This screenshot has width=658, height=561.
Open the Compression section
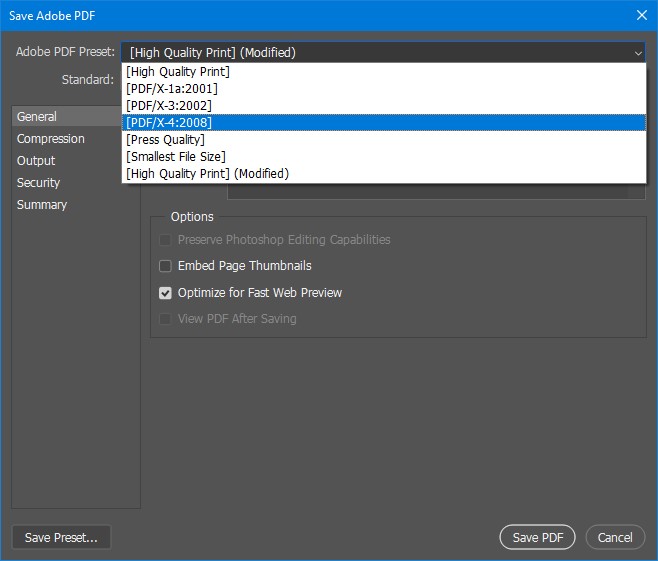pyautogui.click(x=51, y=138)
